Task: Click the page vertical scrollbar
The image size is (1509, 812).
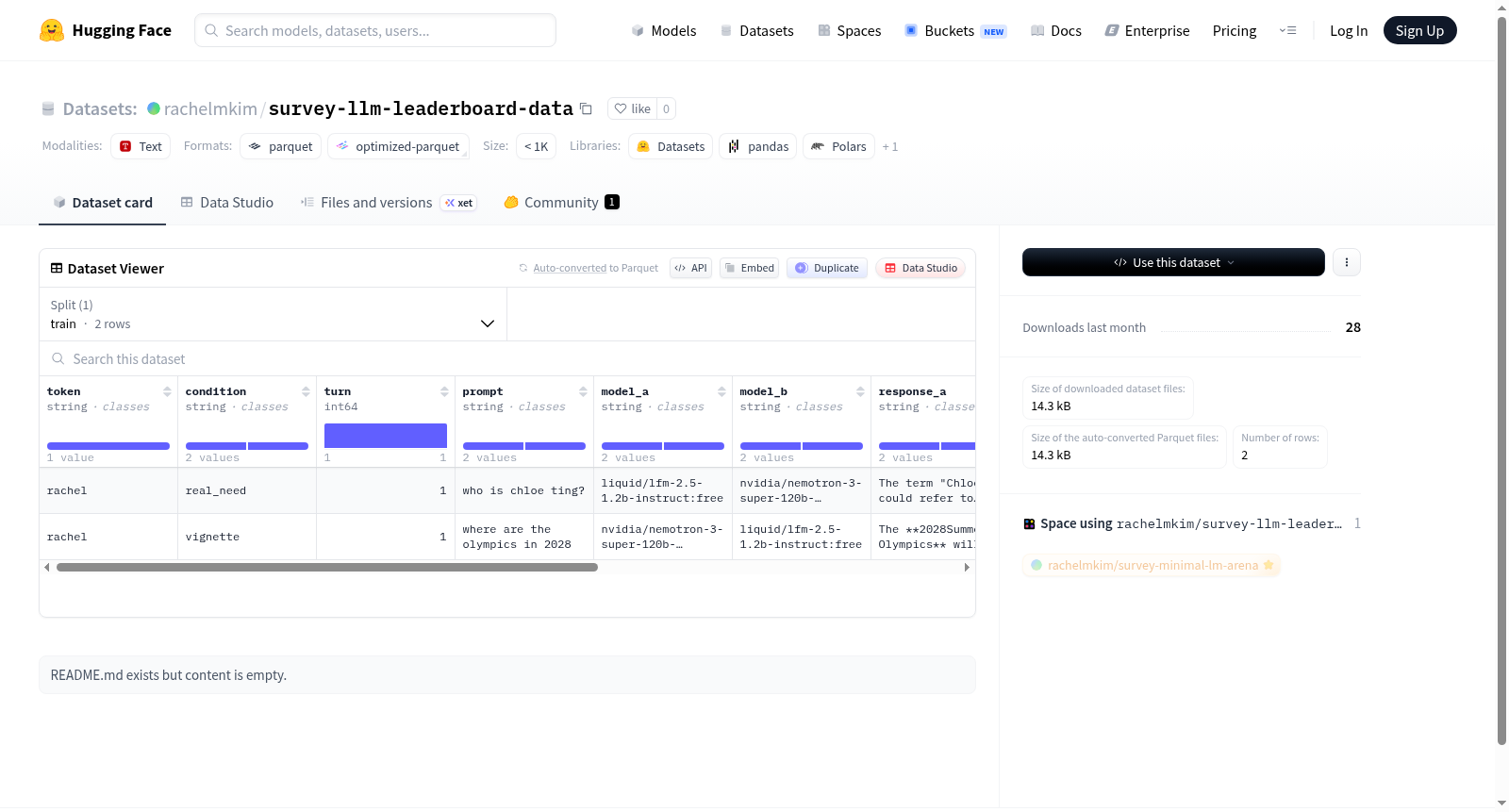Action: [1501, 380]
